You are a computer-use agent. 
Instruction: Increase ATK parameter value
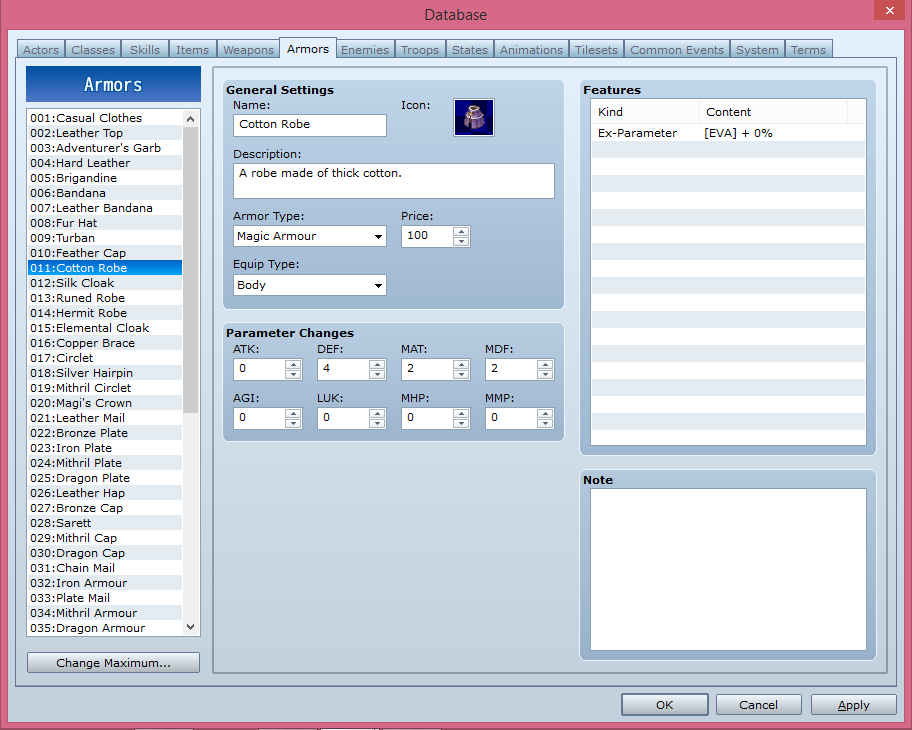point(293,364)
